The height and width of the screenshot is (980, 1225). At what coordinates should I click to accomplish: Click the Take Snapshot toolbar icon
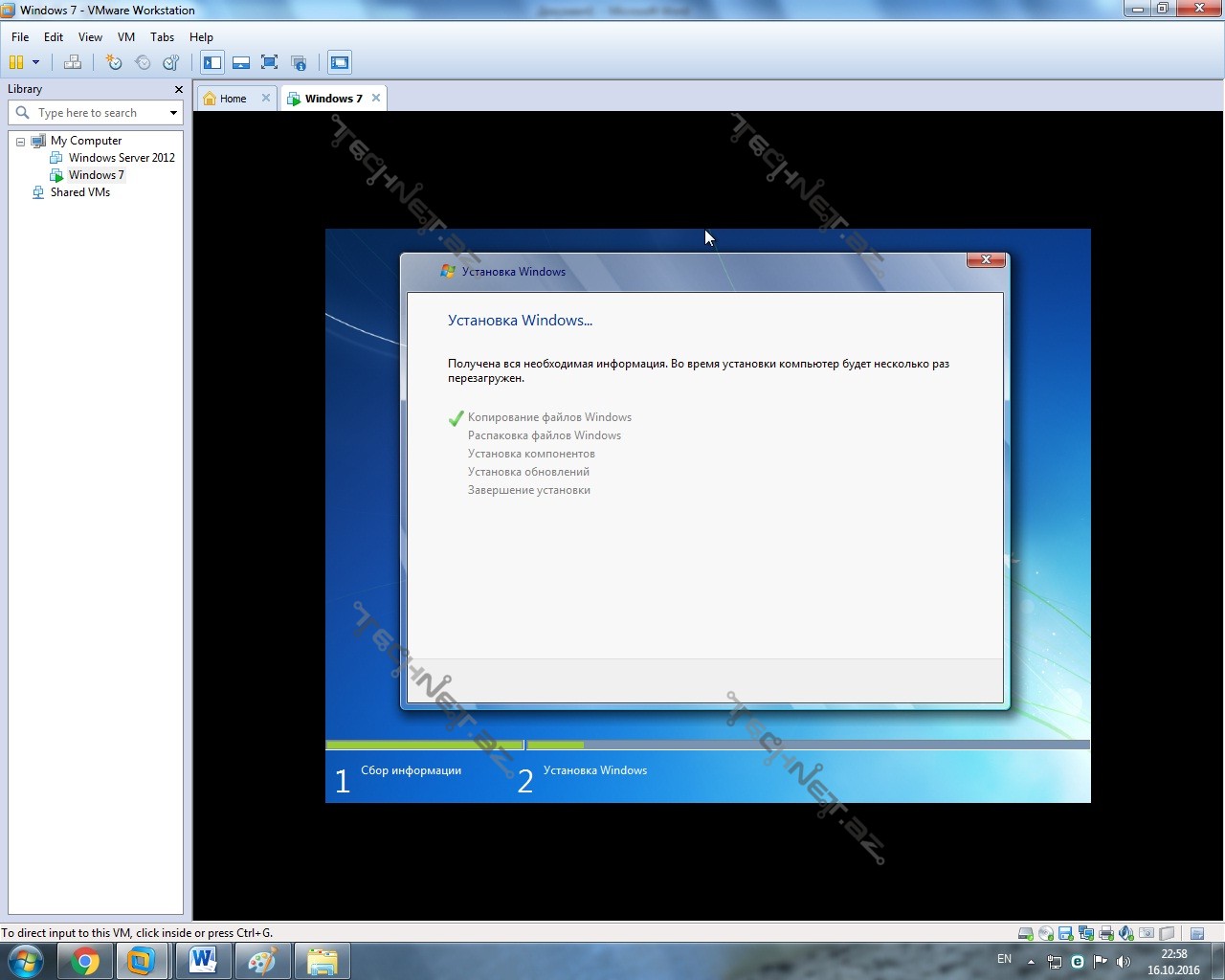click(x=114, y=62)
